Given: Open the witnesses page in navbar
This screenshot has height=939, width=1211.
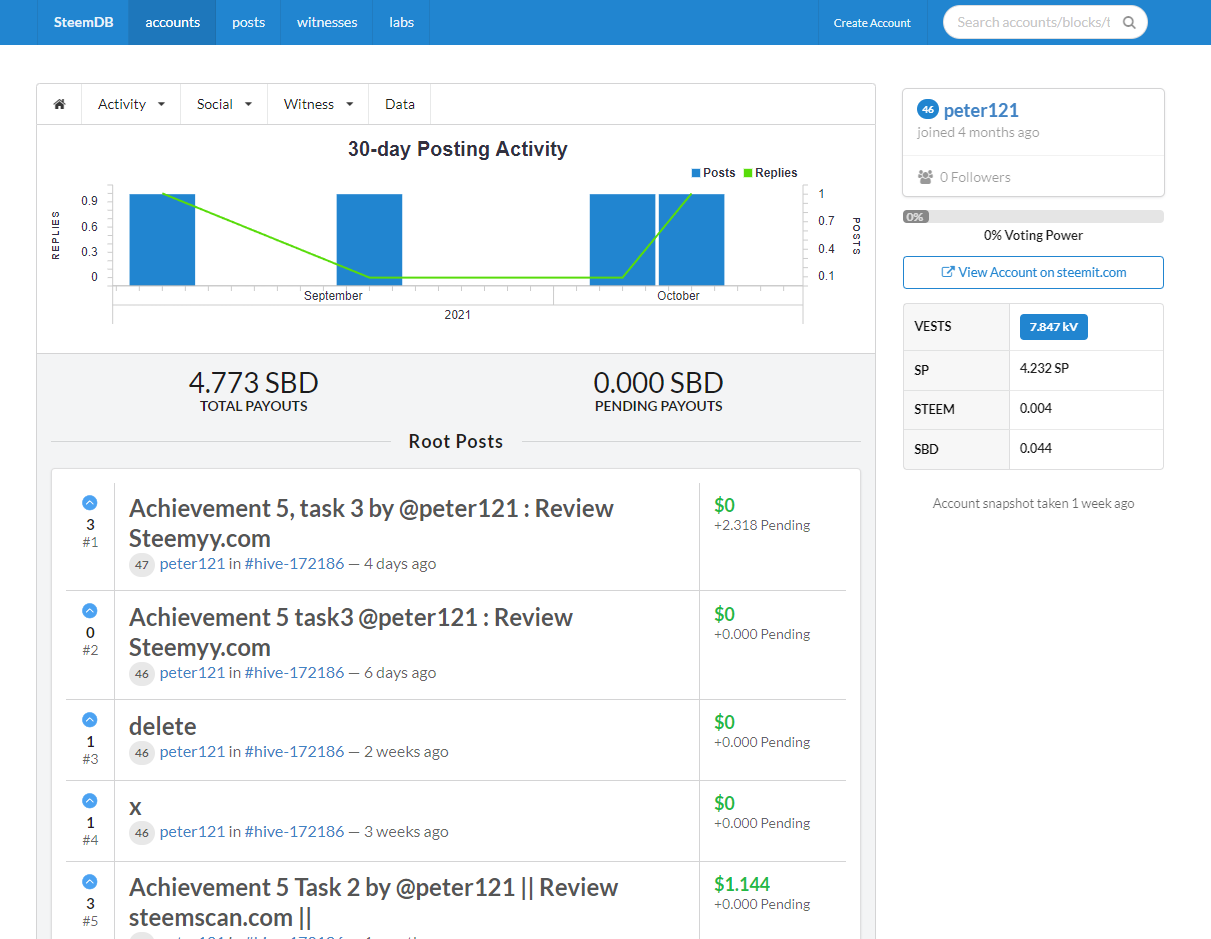Looking at the screenshot, I should tap(327, 22).
